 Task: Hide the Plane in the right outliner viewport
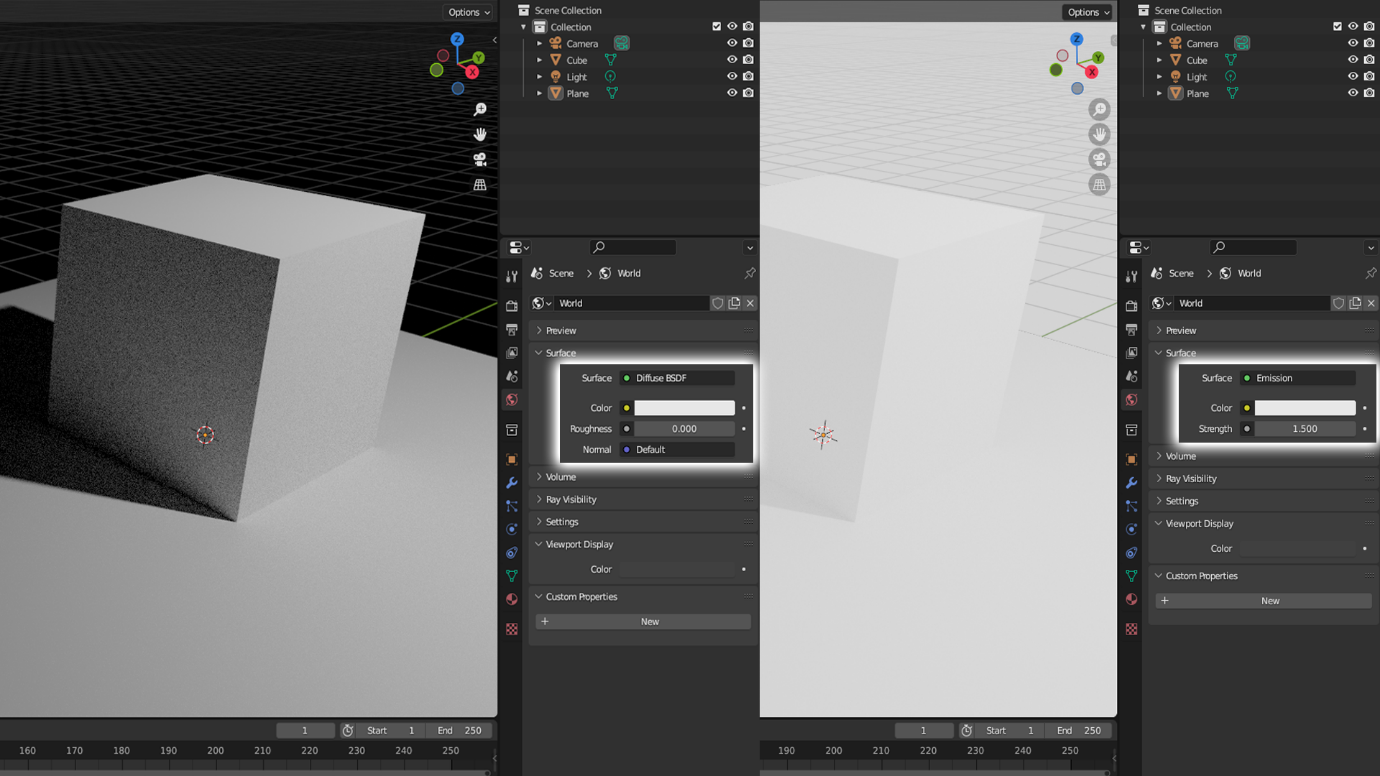1353,93
